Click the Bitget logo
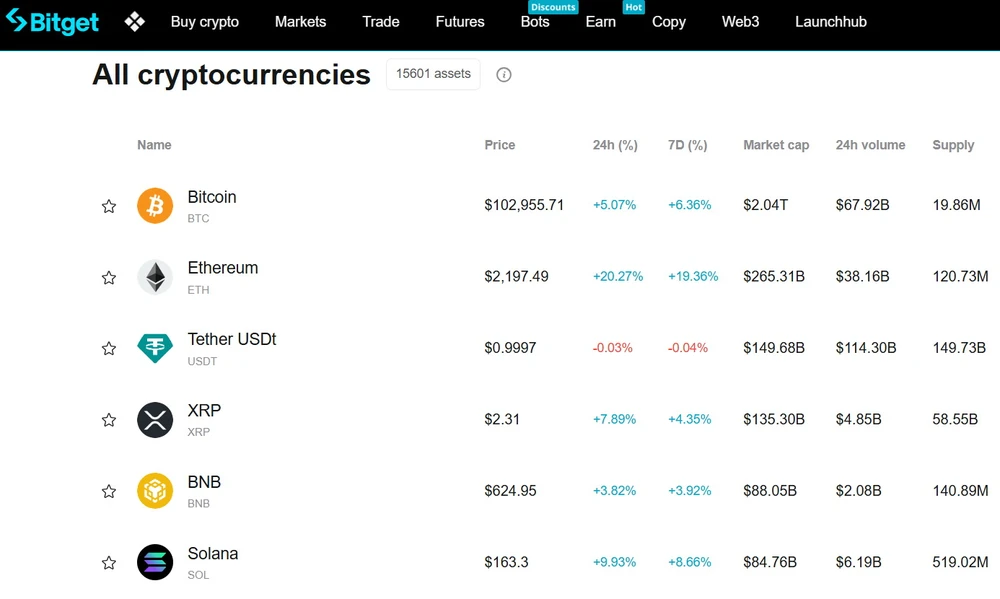This screenshot has height=599, width=1000. point(53,21)
